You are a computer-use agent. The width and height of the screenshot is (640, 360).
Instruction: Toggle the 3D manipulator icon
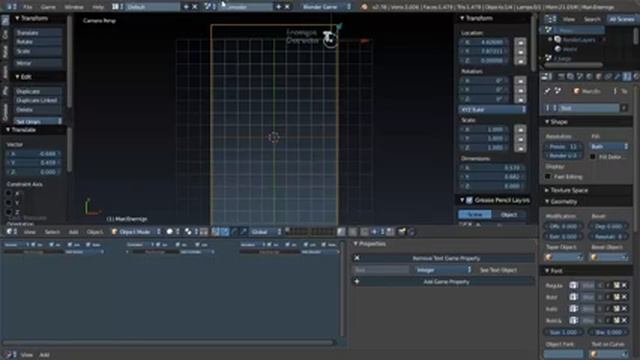coord(216,232)
